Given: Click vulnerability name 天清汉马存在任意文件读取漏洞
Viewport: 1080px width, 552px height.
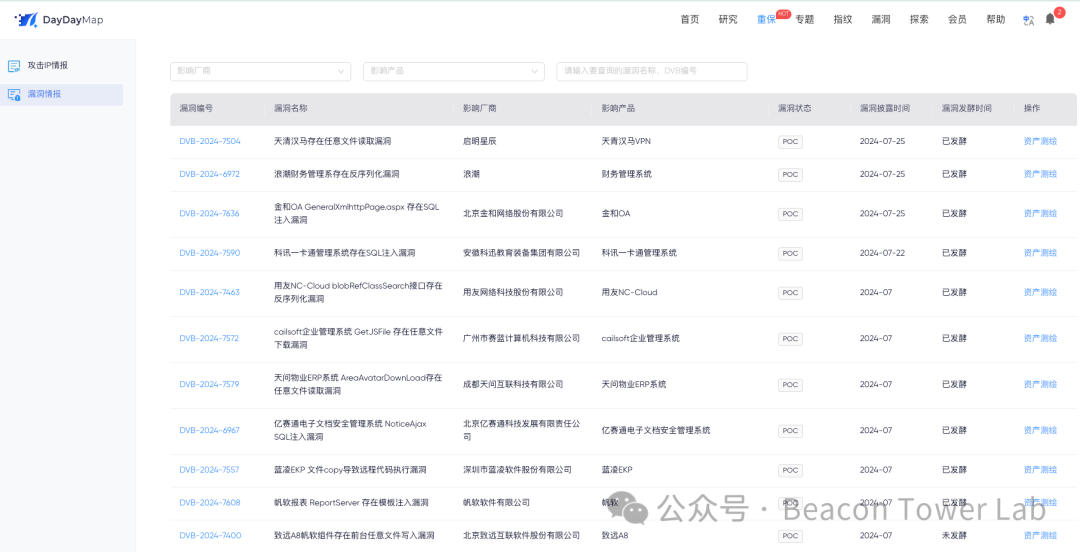Looking at the screenshot, I should pyautogui.click(x=333, y=141).
